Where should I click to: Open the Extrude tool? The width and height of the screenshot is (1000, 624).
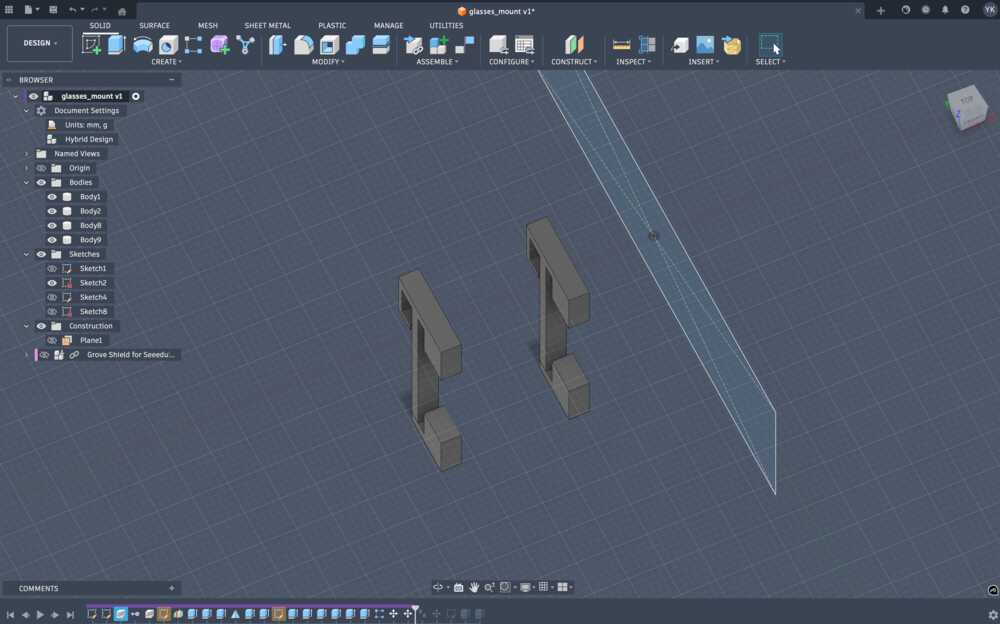click(116, 45)
